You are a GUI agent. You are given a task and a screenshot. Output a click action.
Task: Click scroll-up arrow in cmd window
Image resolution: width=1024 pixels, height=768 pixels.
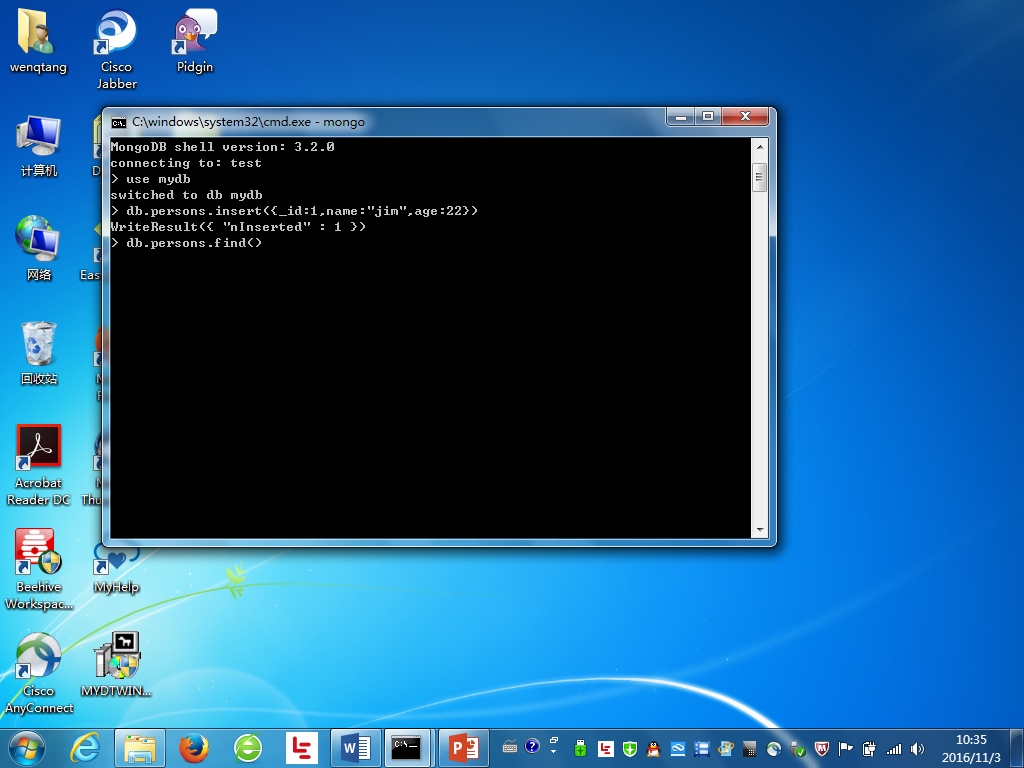pyautogui.click(x=759, y=146)
